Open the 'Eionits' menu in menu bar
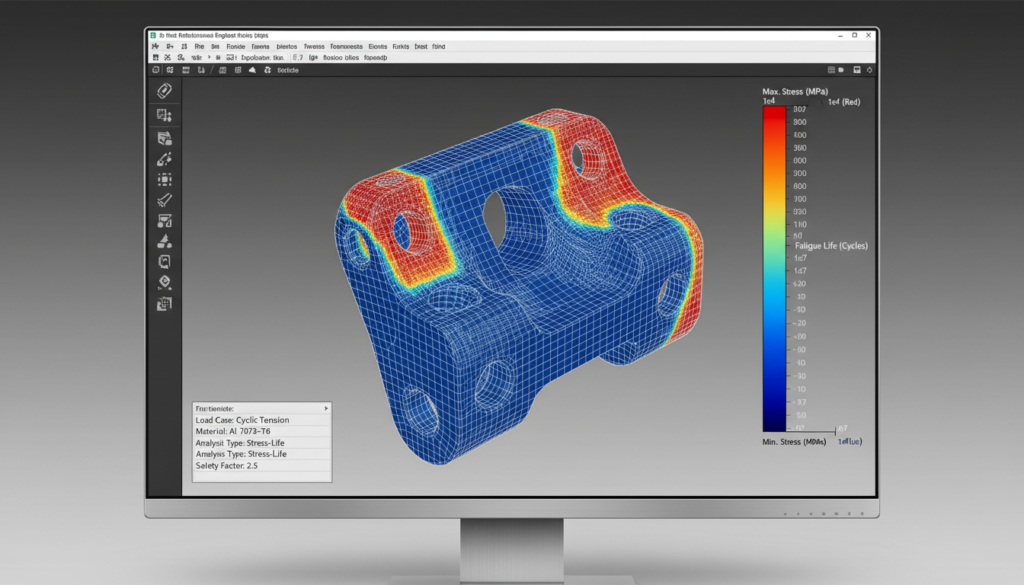 (x=377, y=47)
